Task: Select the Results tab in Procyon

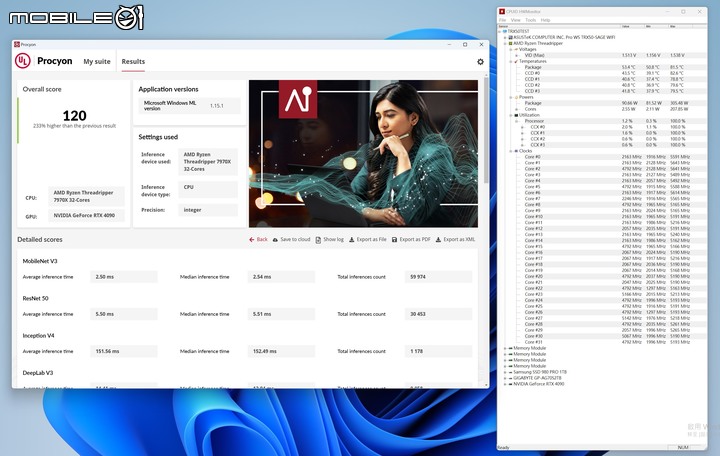Action: [133, 62]
